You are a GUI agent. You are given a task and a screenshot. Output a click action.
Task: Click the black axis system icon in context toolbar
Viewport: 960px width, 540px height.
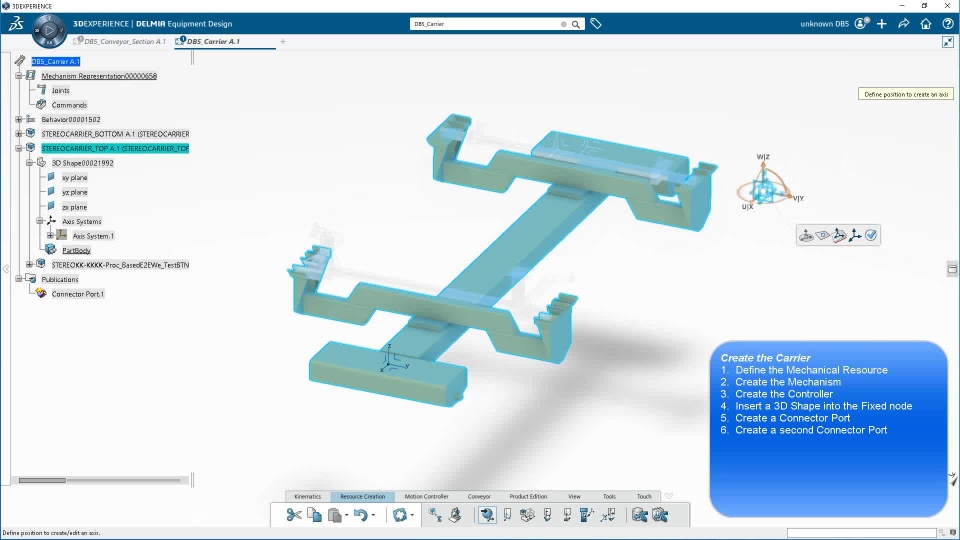click(855, 235)
